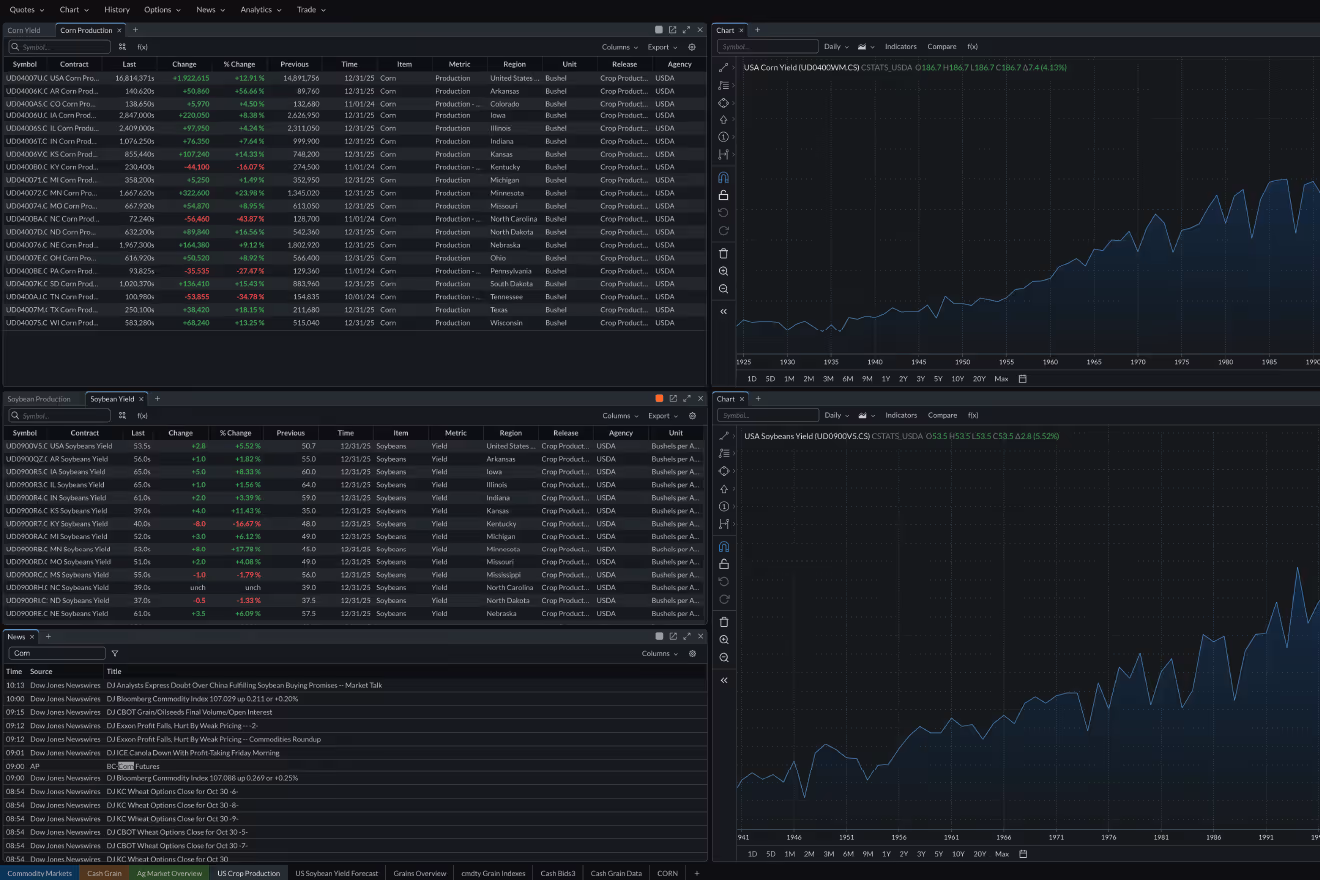1320x880 pixels.
Task: Open the Columns dropdown in Soybean Yield panel
Action: (618, 415)
